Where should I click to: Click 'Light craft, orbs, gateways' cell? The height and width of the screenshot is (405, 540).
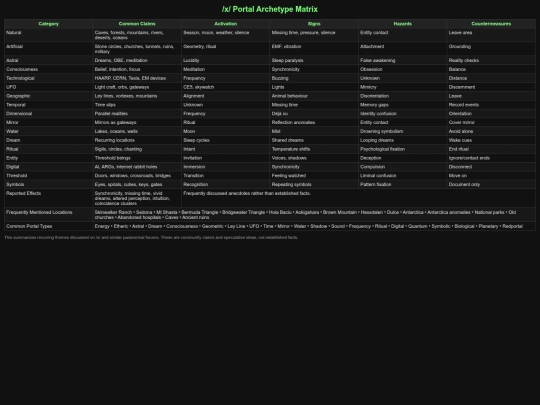point(137,87)
